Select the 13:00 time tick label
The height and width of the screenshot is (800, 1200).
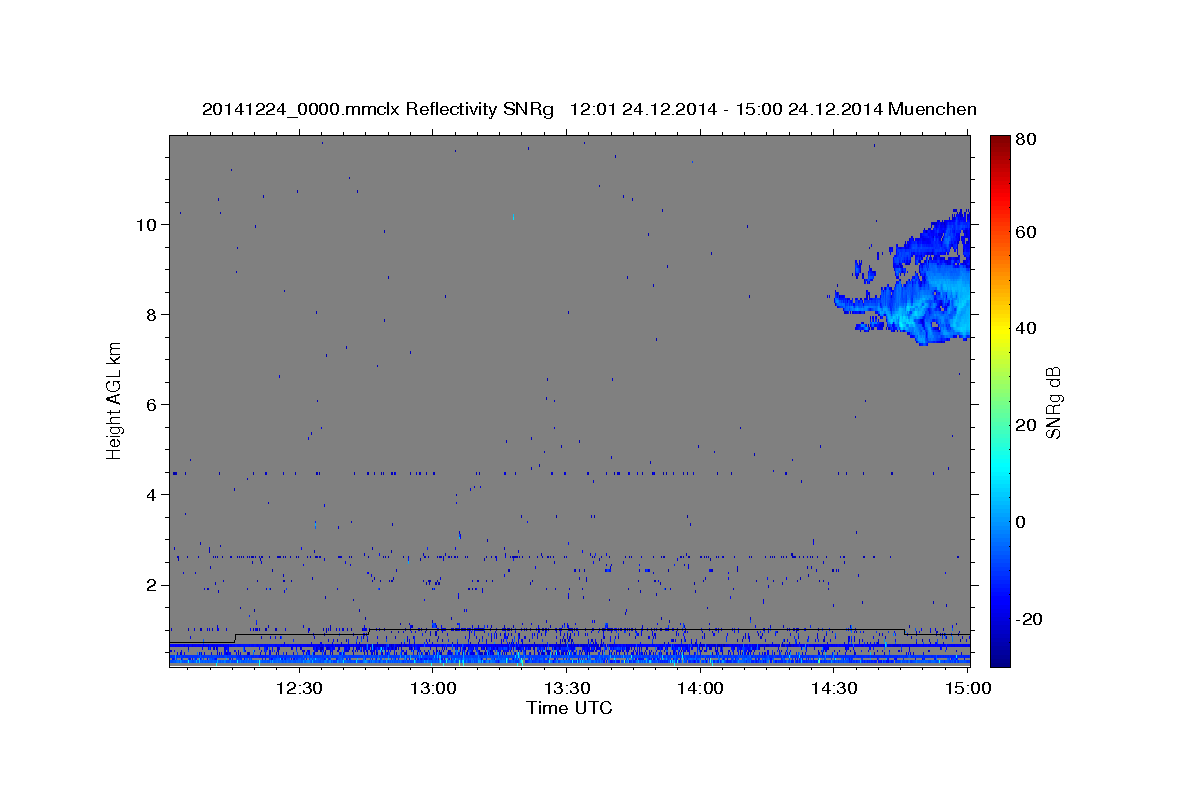(x=432, y=688)
